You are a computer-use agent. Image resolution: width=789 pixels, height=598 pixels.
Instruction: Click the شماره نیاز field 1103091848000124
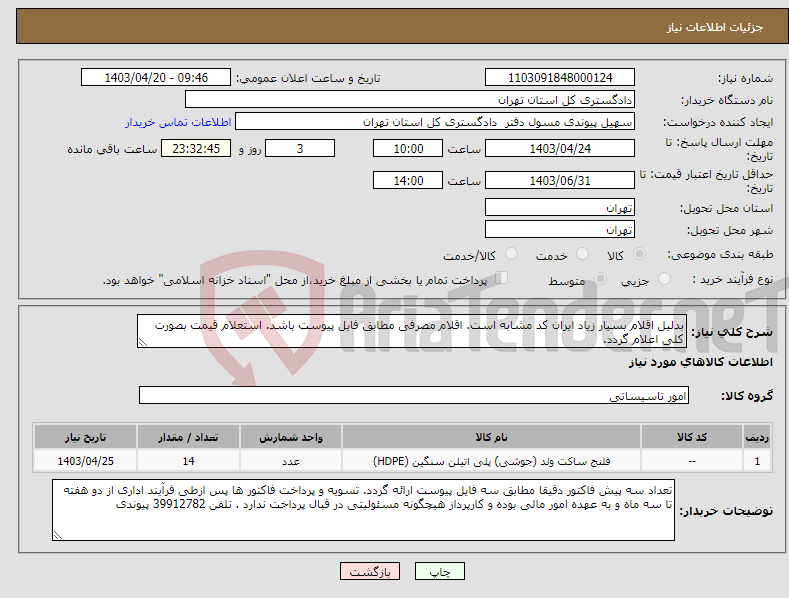pyautogui.click(x=560, y=78)
